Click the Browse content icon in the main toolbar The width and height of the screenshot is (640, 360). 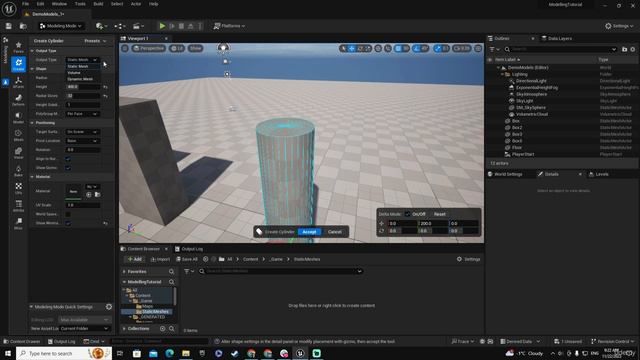click(x=23, y=26)
